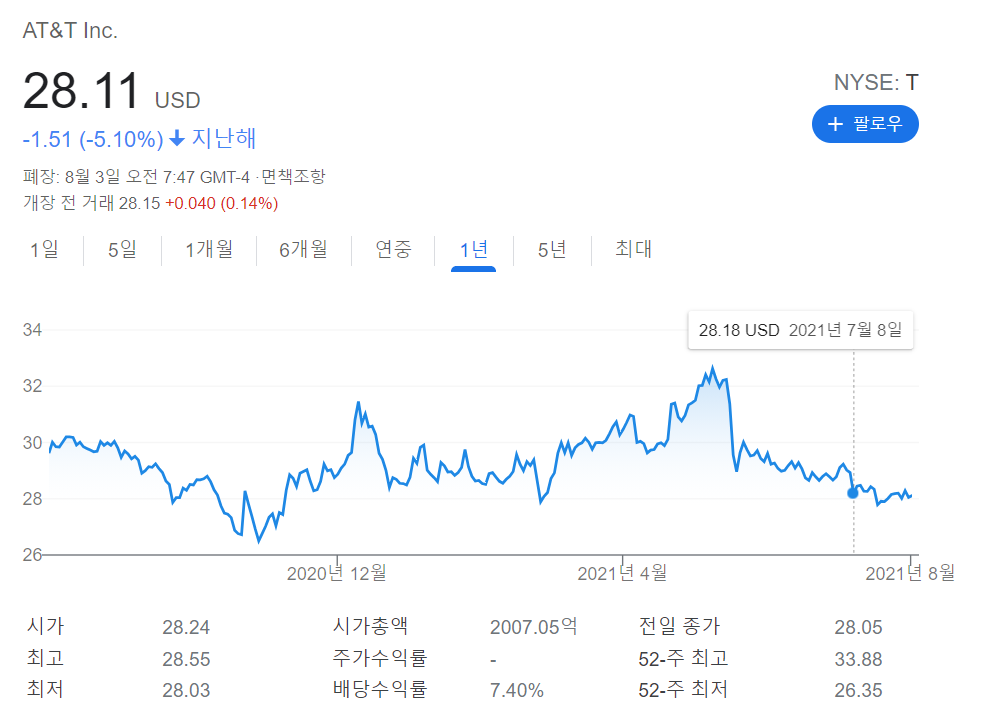Click the 배당수익률 value 7.40%
Viewport: 1003px width, 725px height.
[x=516, y=690]
